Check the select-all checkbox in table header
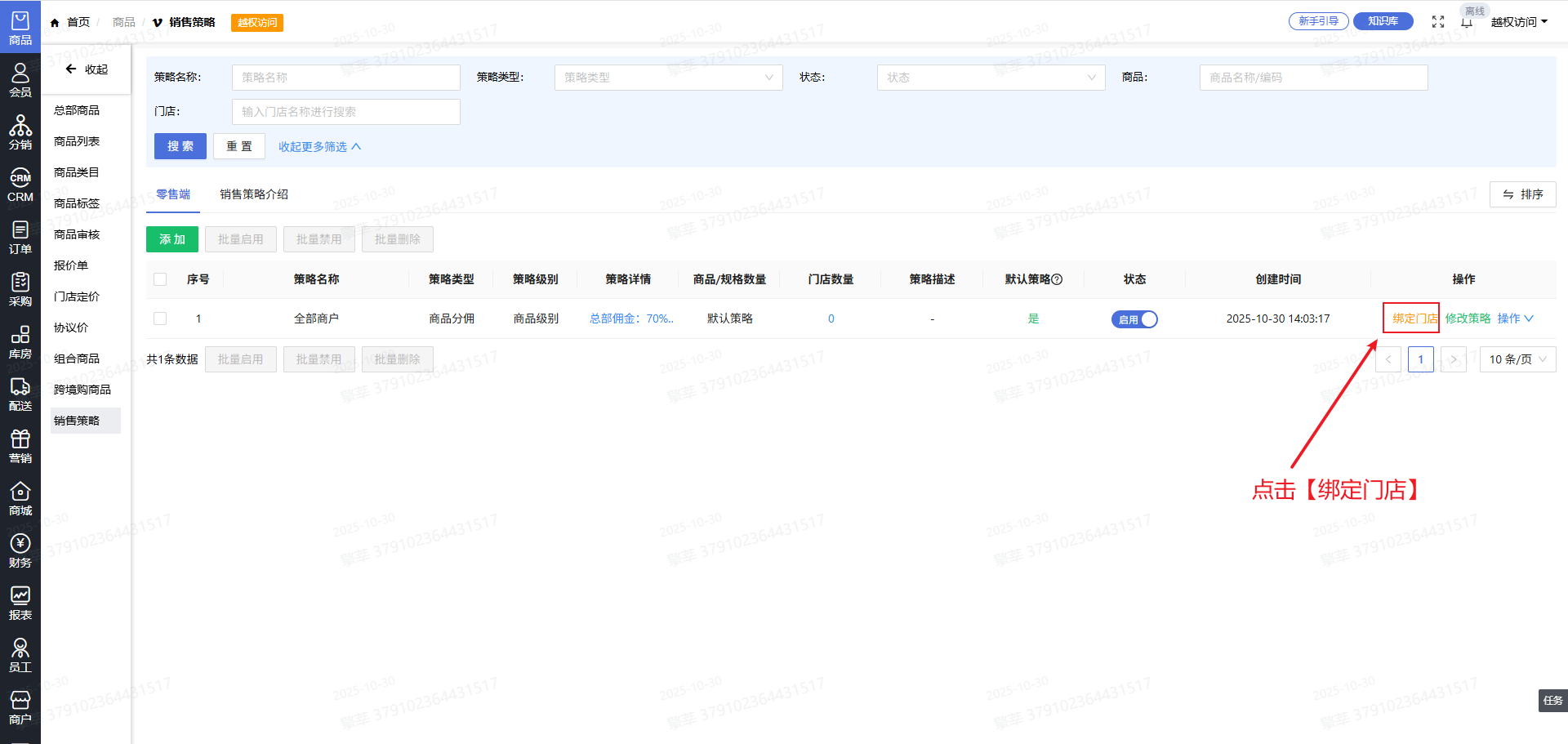Image resolution: width=1568 pixels, height=744 pixels. [x=160, y=279]
